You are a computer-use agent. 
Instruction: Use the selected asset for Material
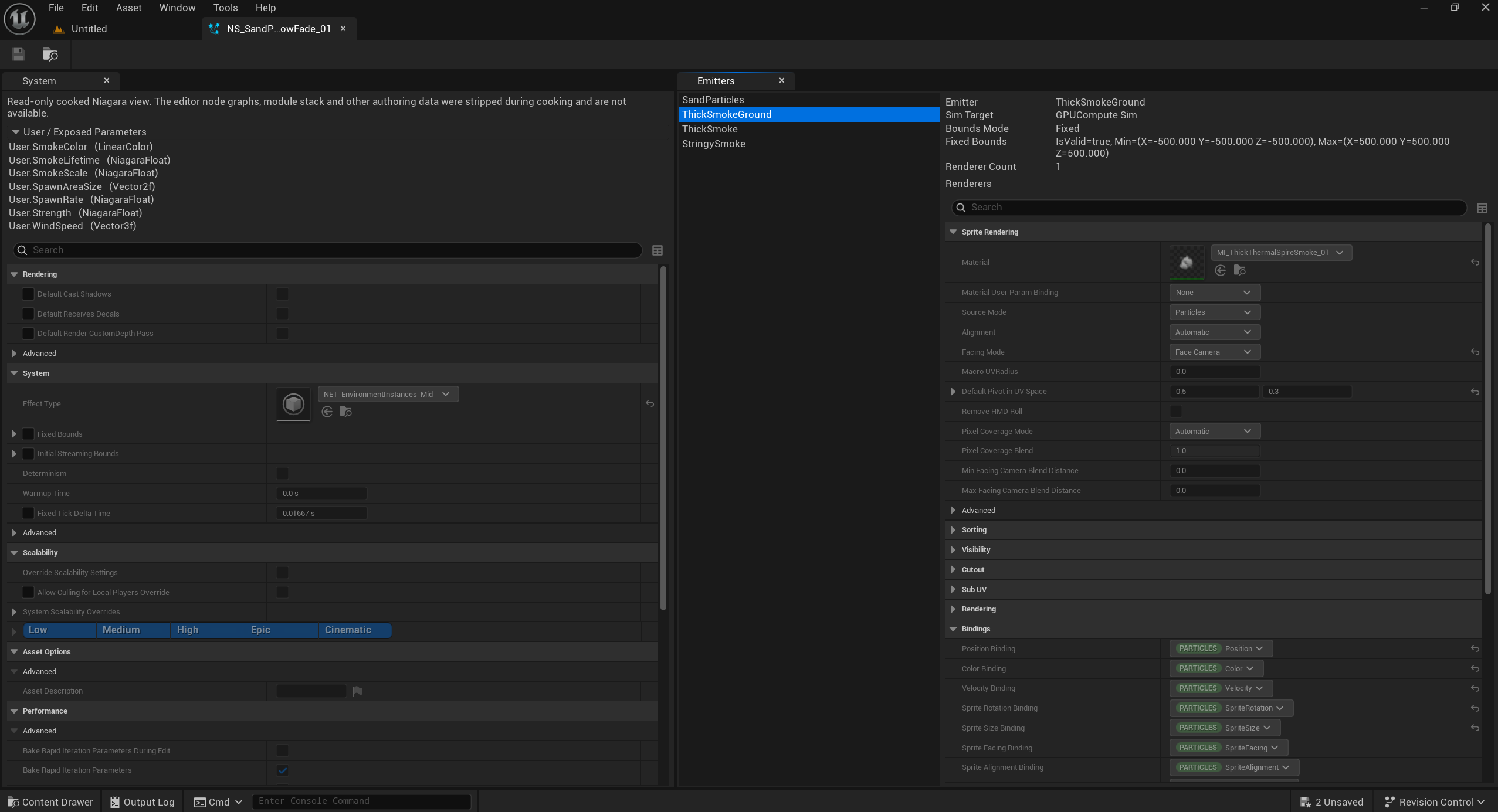pyautogui.click(x=1221, y=270)
